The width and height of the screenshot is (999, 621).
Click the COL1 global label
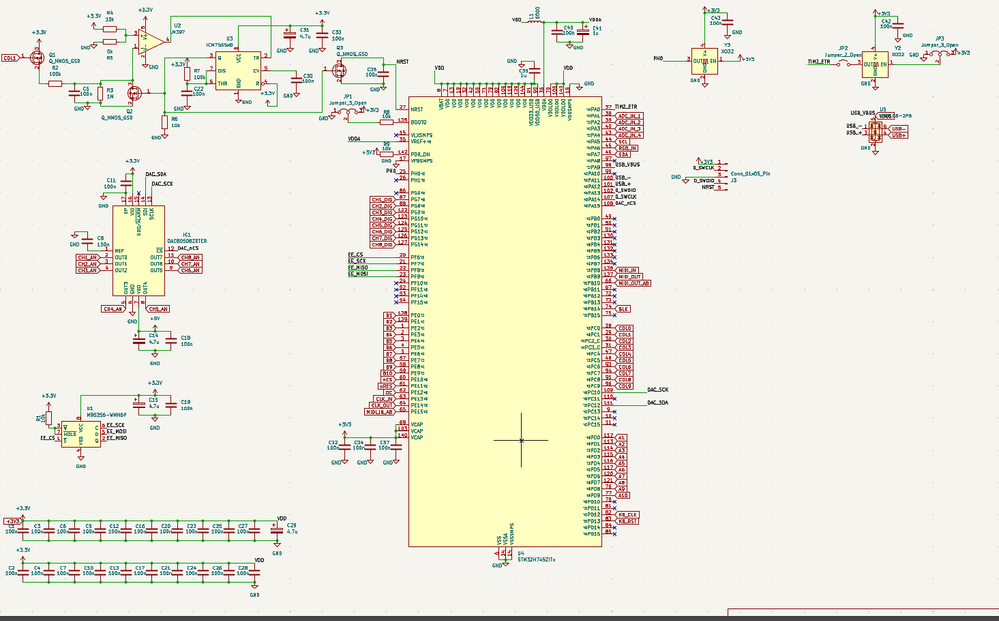10,58
